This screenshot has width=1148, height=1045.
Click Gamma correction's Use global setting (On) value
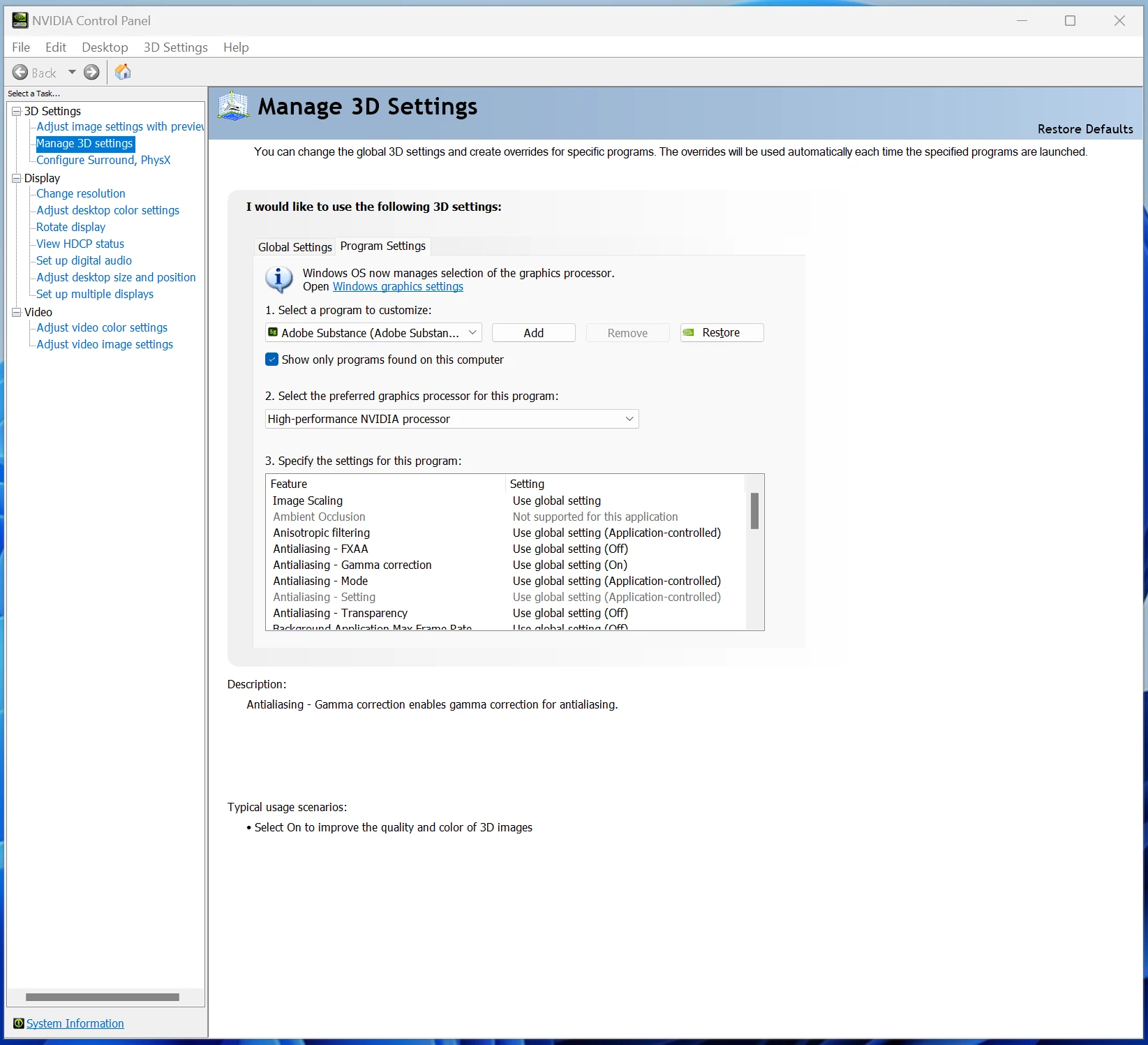point(569,565)
